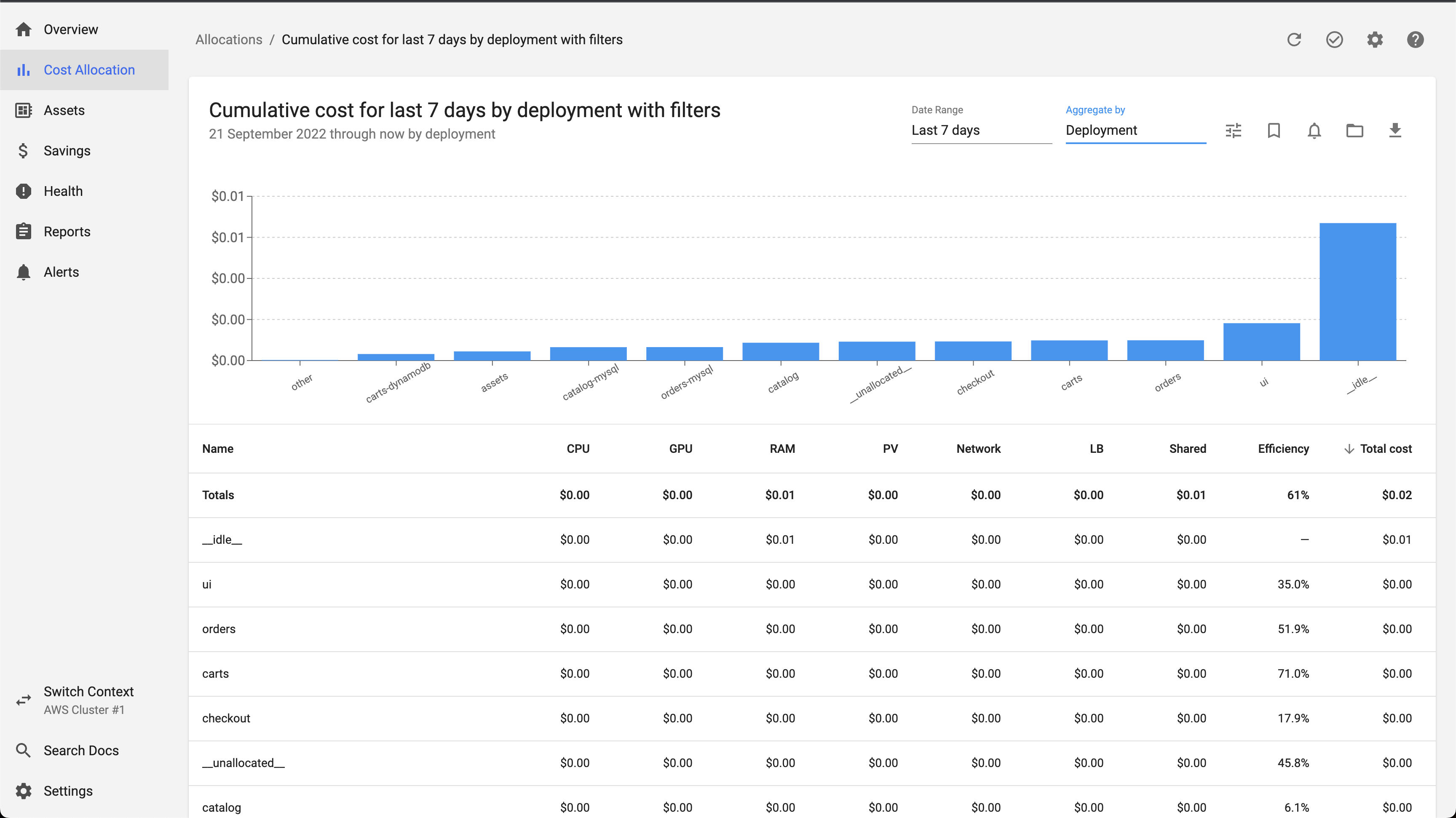
Task: Open Search Docs in sidebar
Action: pyautogui.click(x=81, y=750)
